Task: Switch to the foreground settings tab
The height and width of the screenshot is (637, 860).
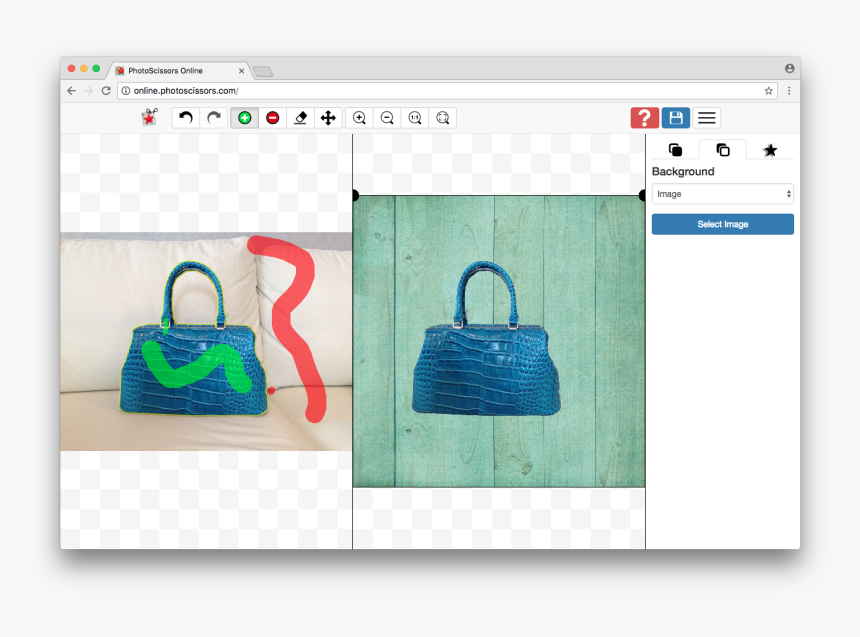Action: click(x=676, y=150)
